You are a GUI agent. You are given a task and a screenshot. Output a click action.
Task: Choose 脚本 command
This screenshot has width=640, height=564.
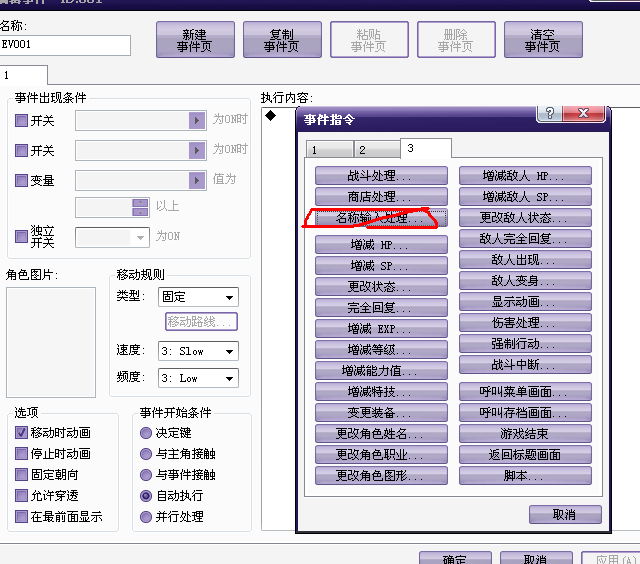point(525,475)
